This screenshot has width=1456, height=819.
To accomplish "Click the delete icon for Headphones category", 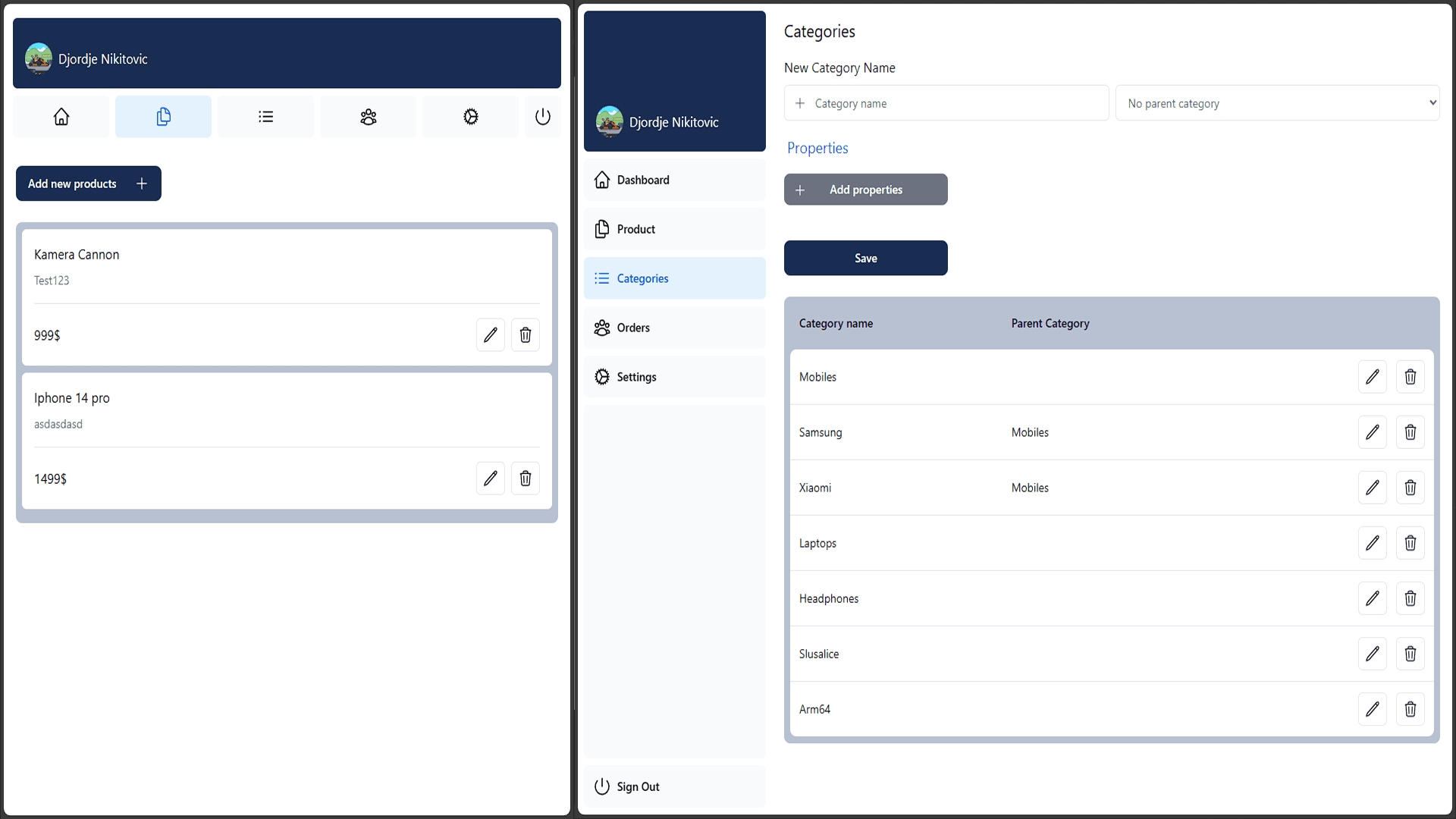I will coord(1410,598).
